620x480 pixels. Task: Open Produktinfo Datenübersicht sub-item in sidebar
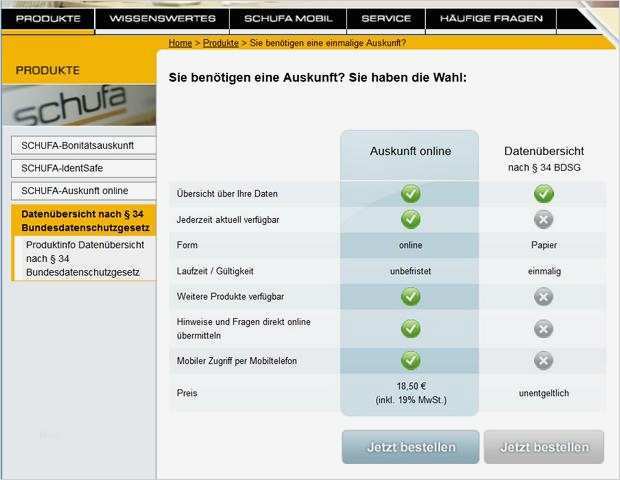point(85,259)
